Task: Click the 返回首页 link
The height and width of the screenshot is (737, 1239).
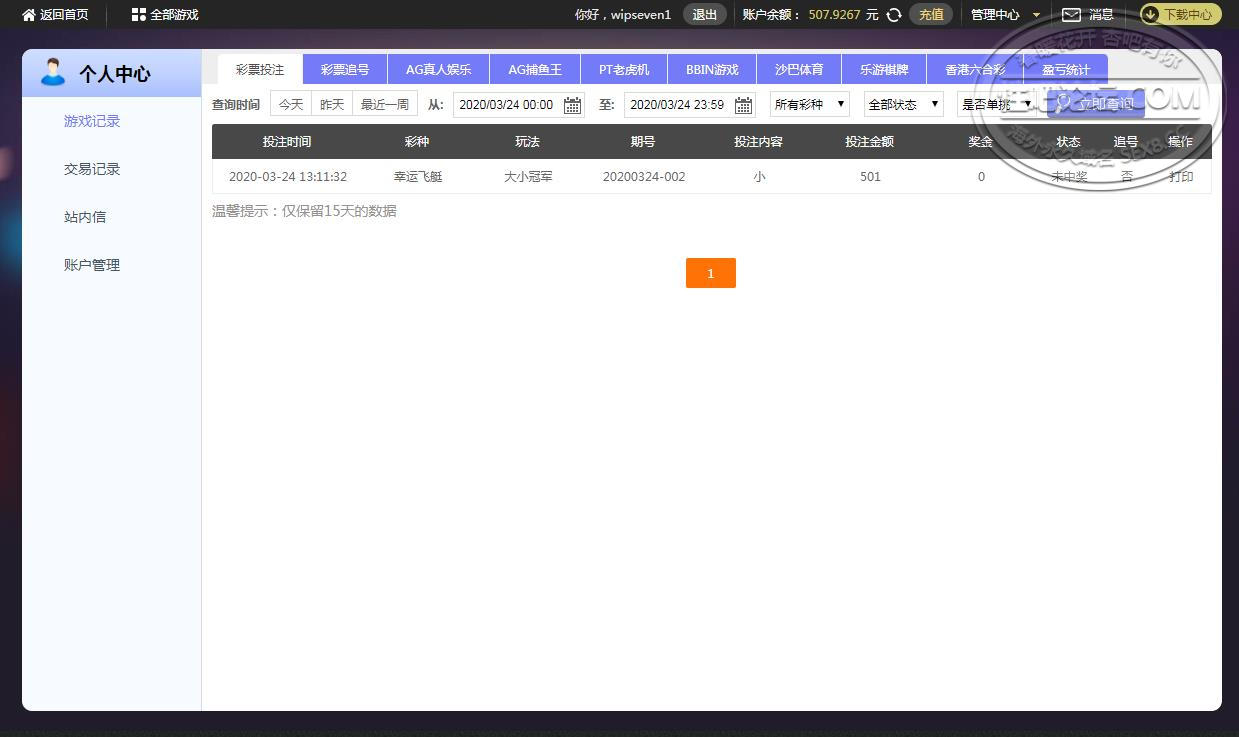Action: [64, 15]
